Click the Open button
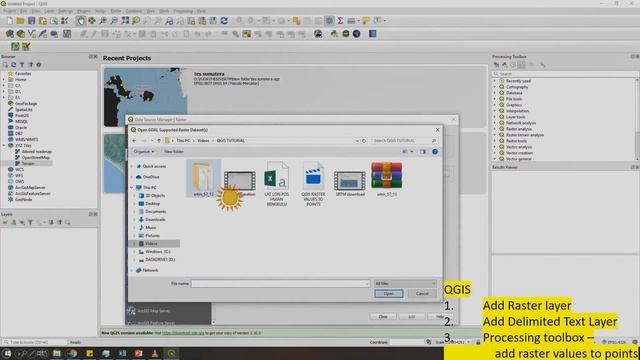 tap(389, 294)
